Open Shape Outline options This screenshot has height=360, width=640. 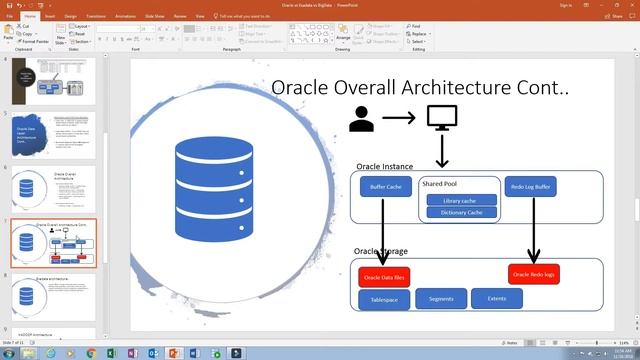[x=383, y=34]
